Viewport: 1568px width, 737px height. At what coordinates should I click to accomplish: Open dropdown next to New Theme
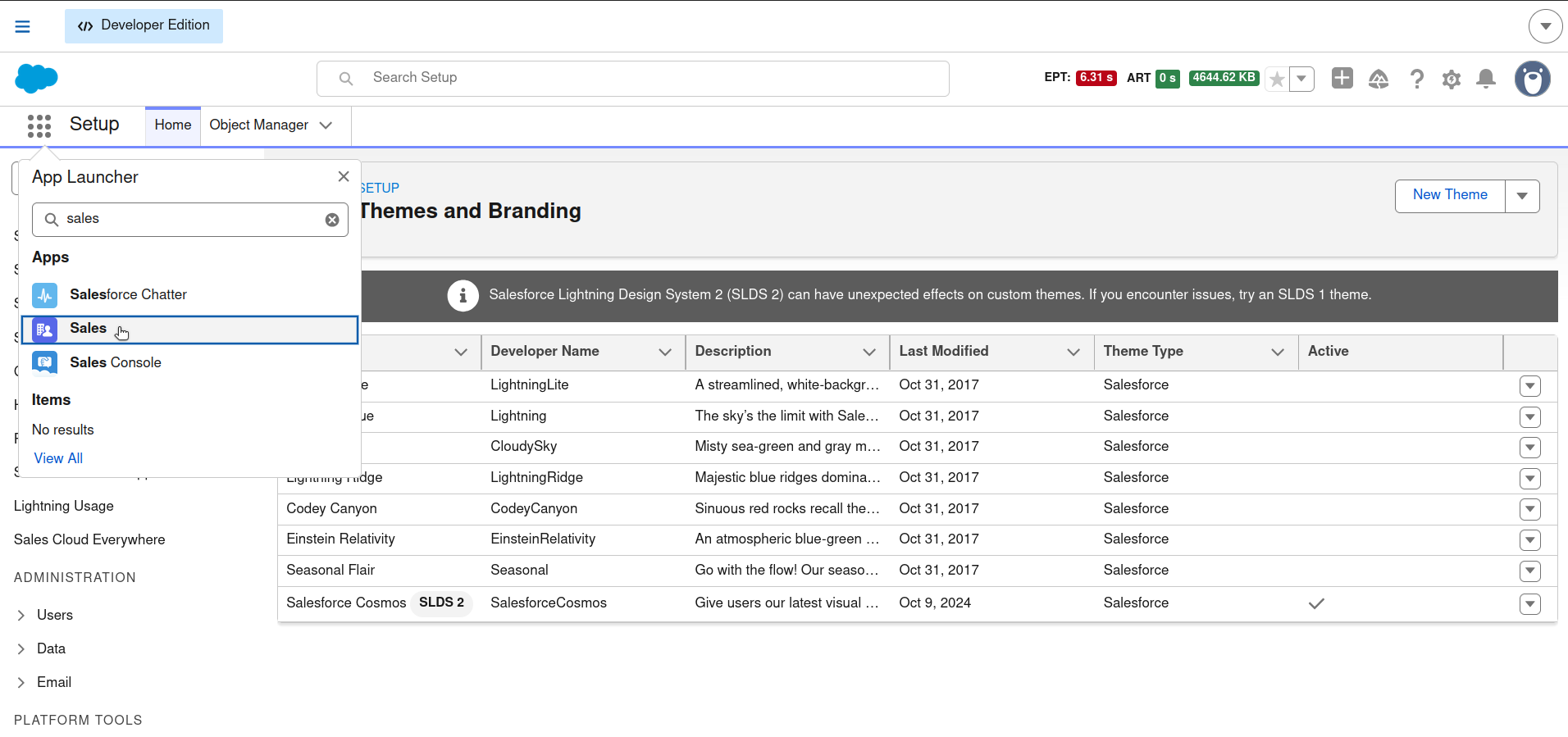coord(1522,197)
